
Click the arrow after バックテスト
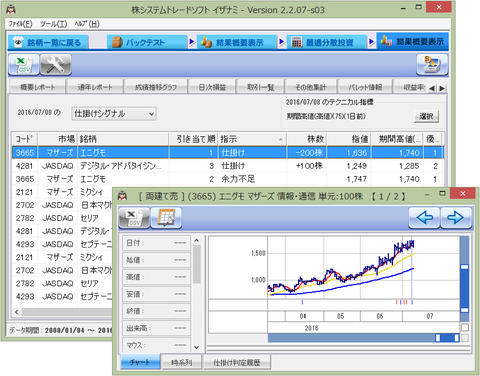click(192, 42)
